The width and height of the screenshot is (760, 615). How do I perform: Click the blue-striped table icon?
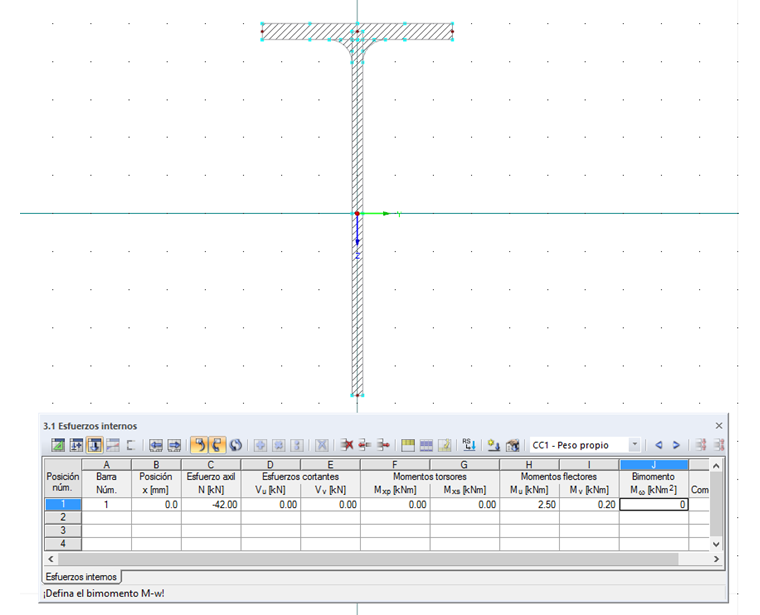[x=426, y=445]
